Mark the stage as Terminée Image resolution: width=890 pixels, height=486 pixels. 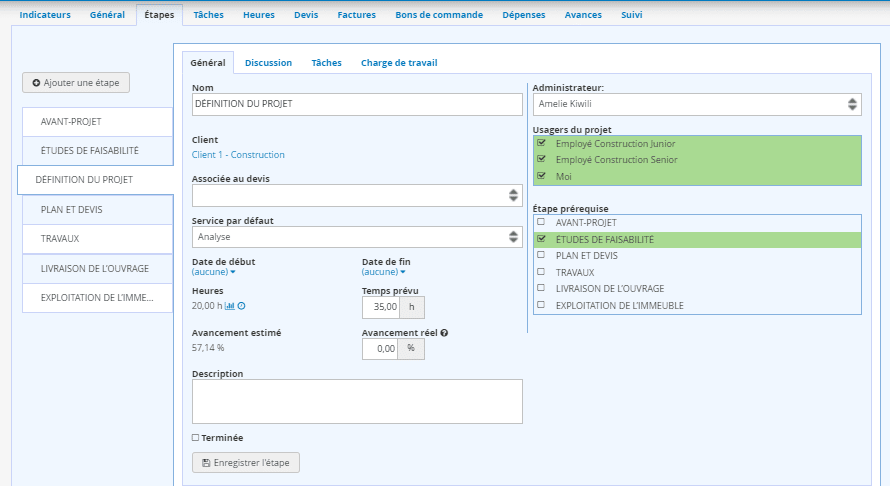pyautogui.click(x=196, y=438)
